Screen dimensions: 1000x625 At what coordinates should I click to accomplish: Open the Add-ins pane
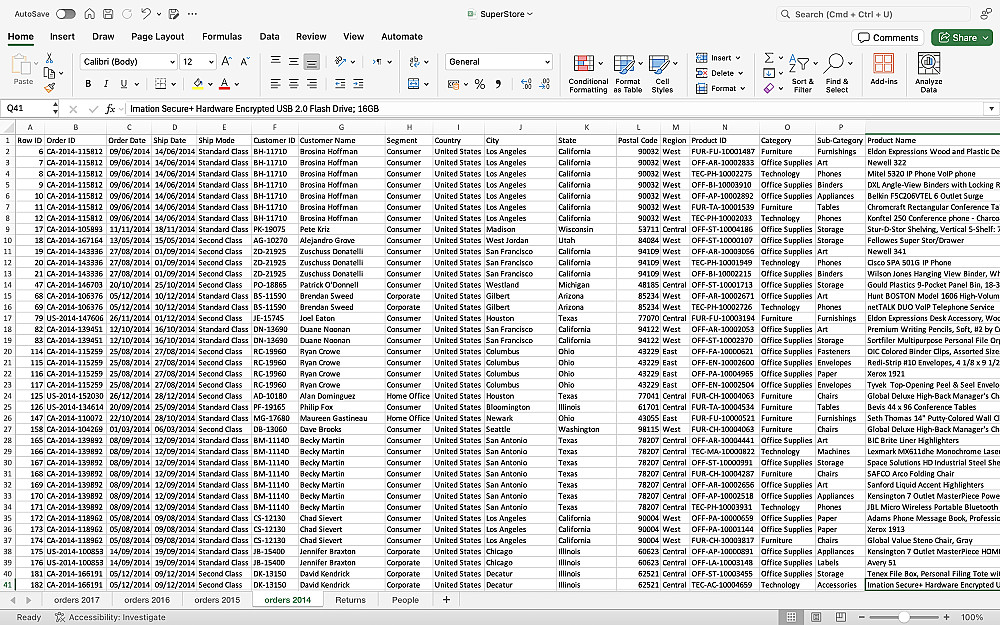[x=883, y=69]
